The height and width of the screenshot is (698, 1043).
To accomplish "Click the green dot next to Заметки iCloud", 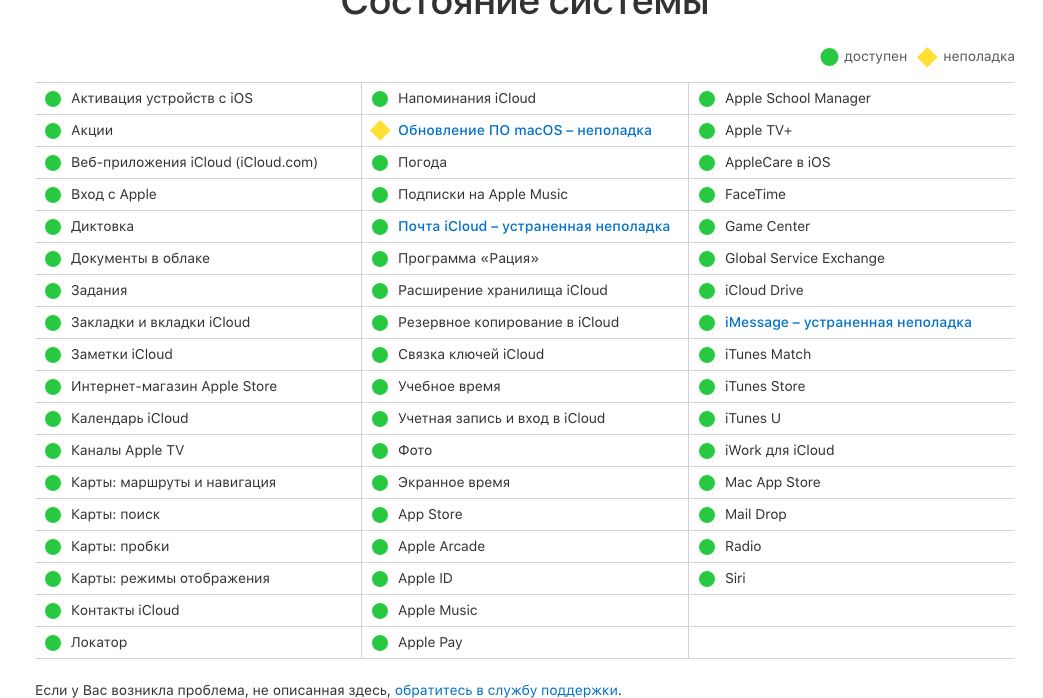I will click(53, 354).
